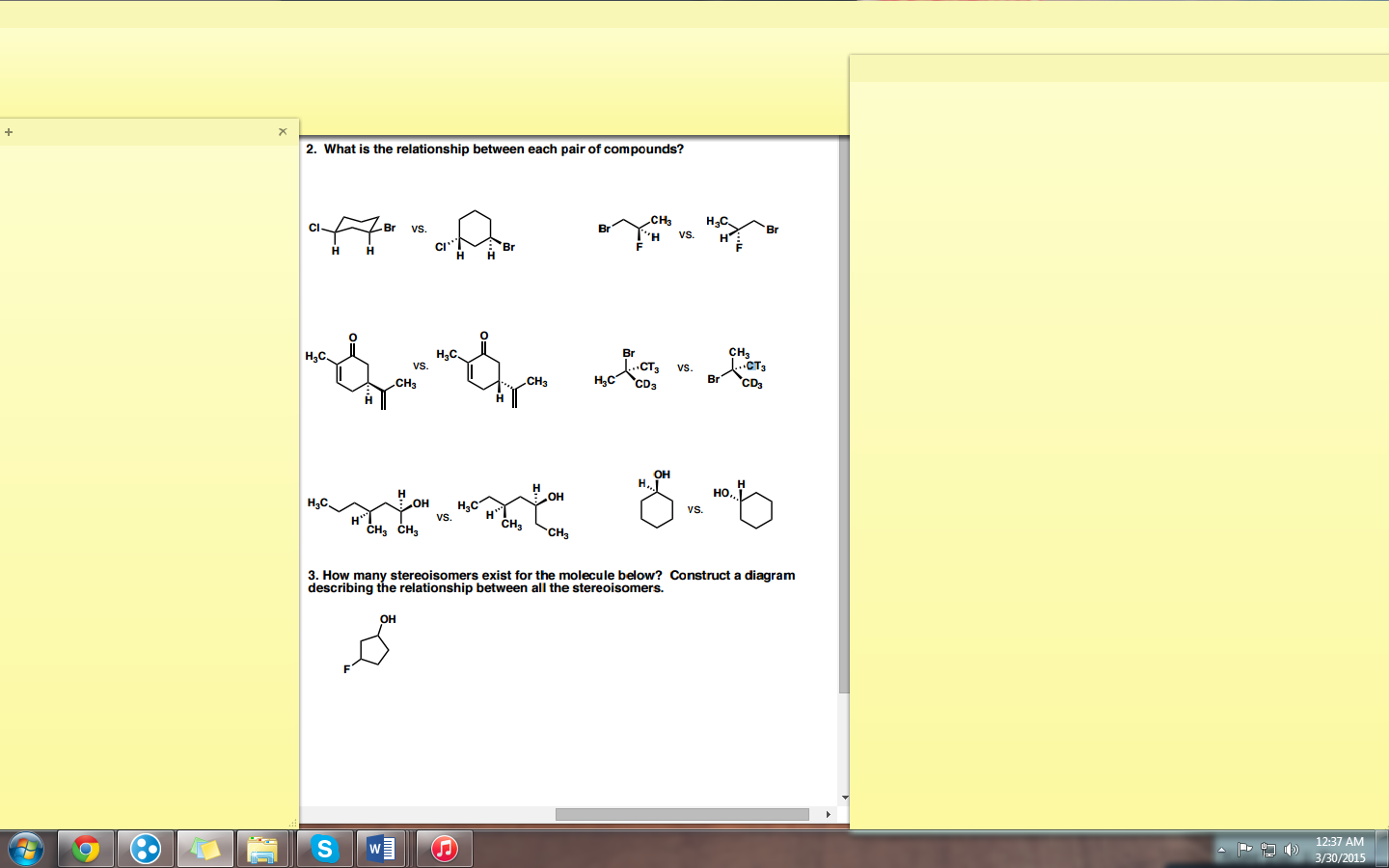Image resolution: width=1389 pixels, height=868 pixels.
Task: Switch to Sticky Notes in the taskbar
Action: click(x=204, y=849)
